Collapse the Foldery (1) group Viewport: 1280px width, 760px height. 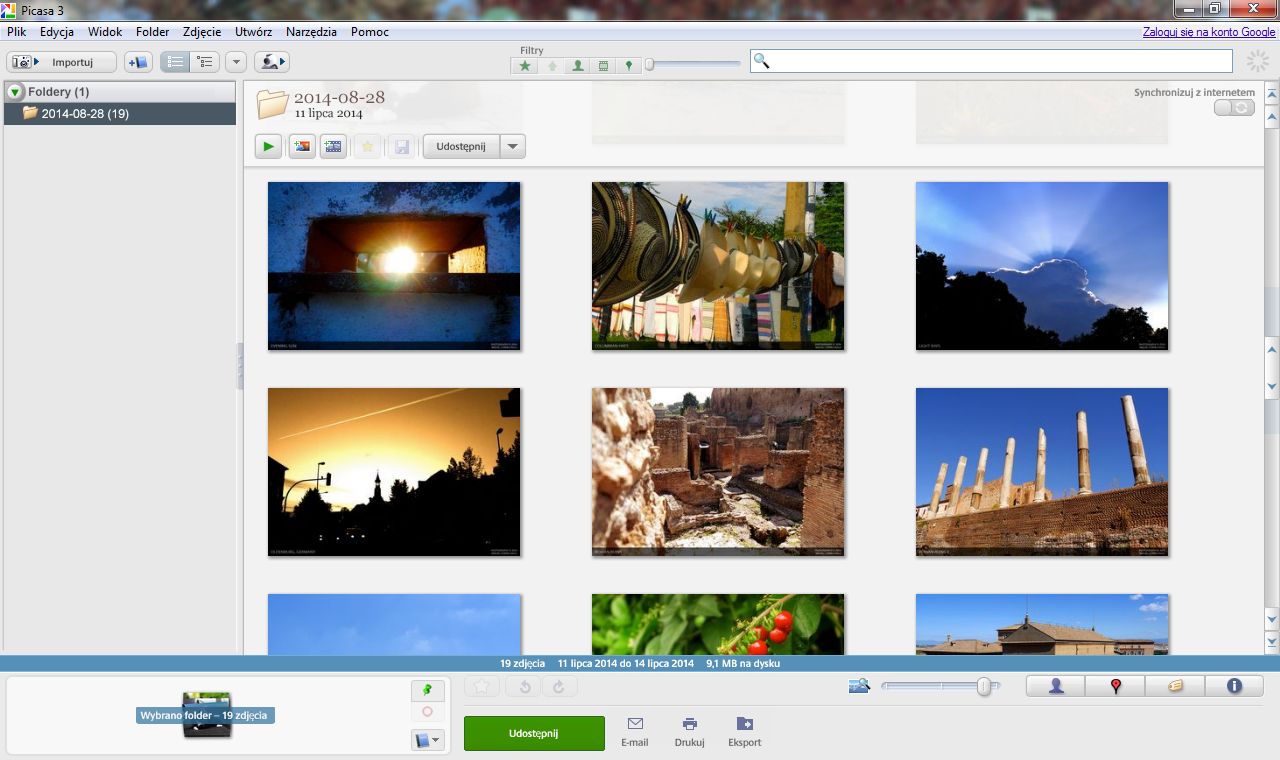[x=15, y=92]
